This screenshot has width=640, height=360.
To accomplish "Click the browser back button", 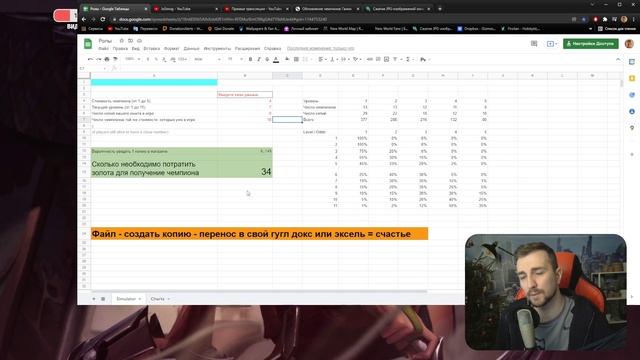I will (84, 19).
